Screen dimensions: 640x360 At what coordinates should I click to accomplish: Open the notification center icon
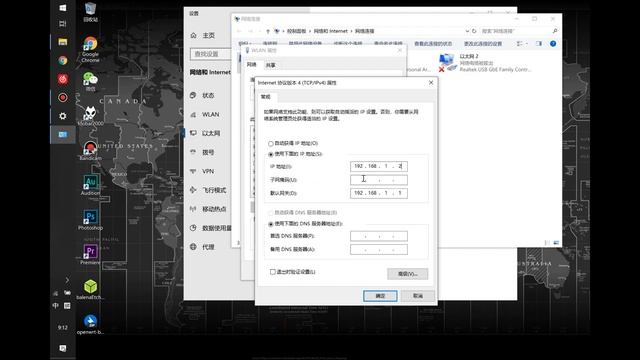pos(62,348)
